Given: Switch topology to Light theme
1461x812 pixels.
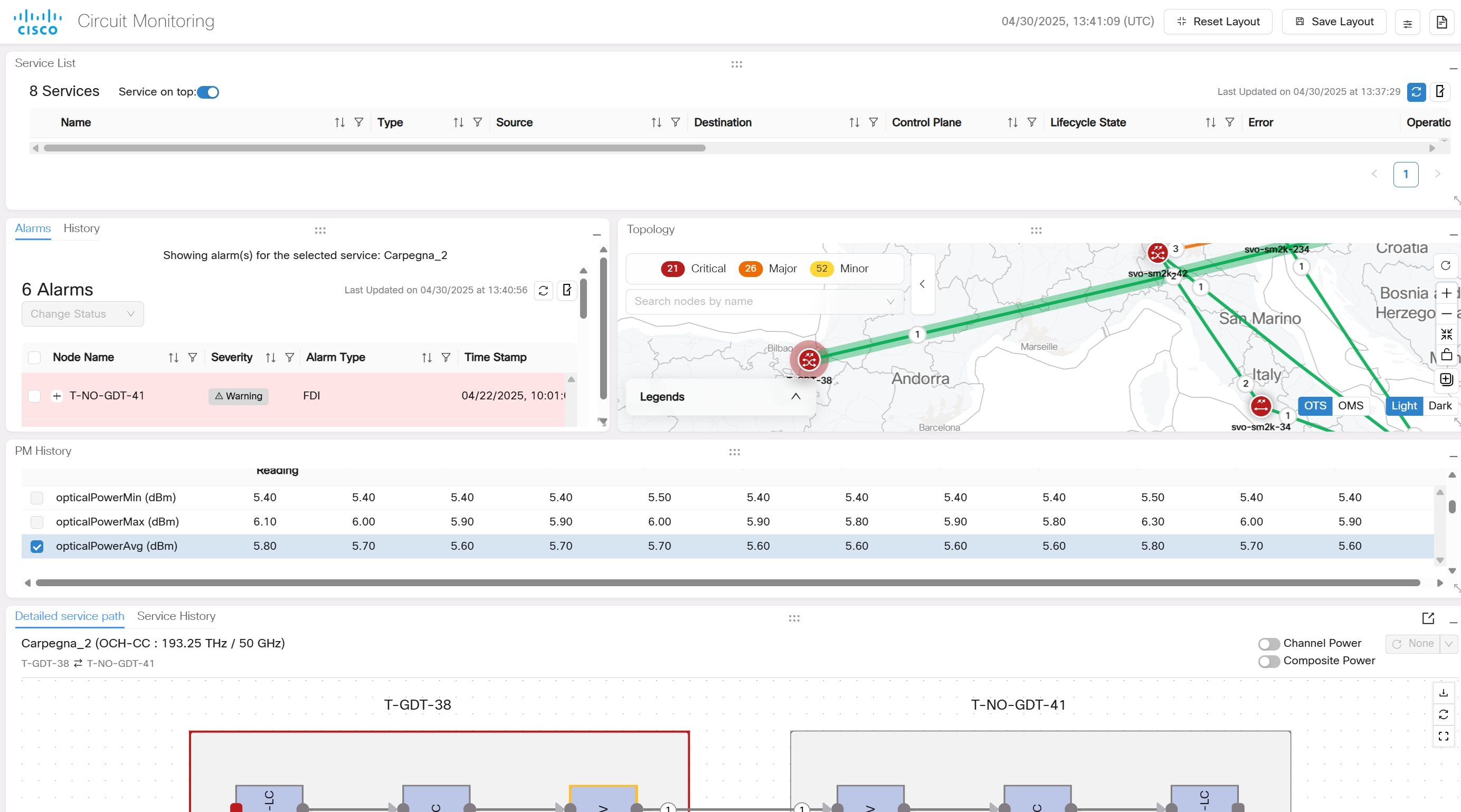Looking at the screenshot, I should (x=1403, y=406).
